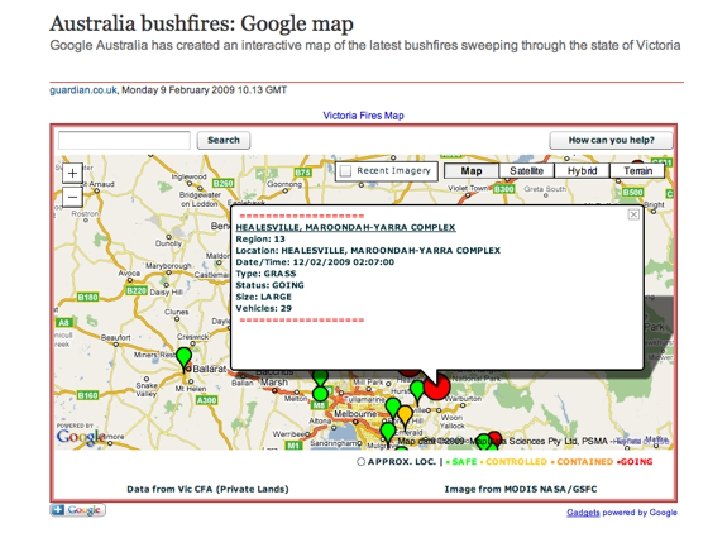Click the CONTROLLED legend label
The height and width of the screenshot is (540, 720).
(x=516, y=461)
